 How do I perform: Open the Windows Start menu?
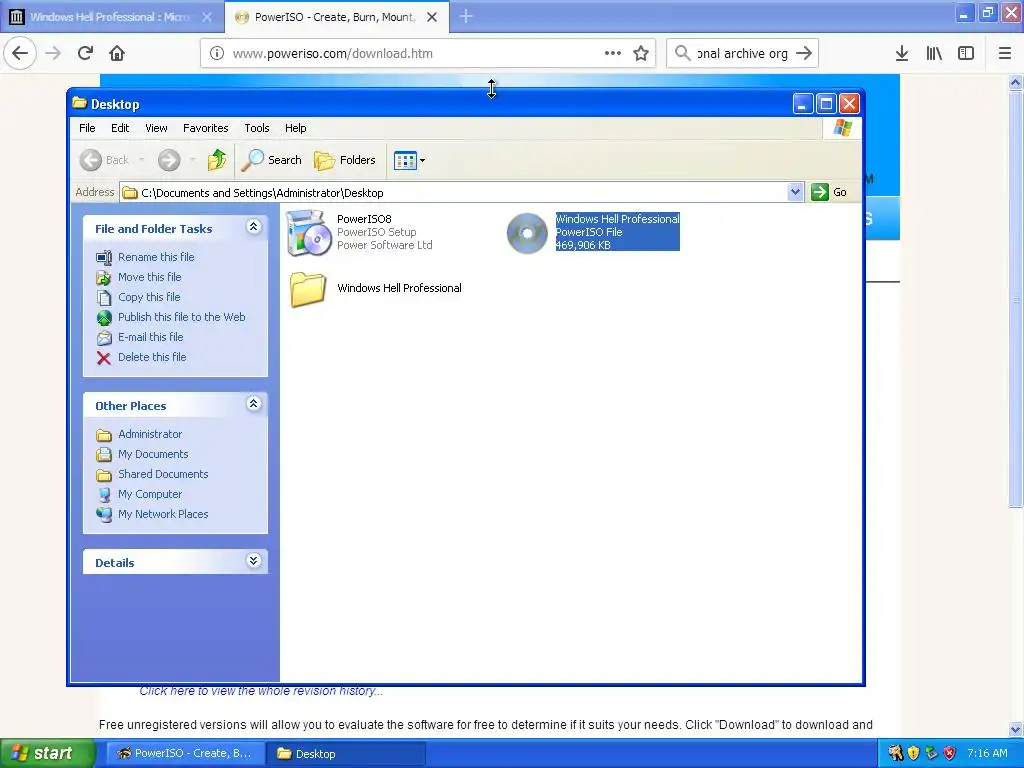[47, 753]
